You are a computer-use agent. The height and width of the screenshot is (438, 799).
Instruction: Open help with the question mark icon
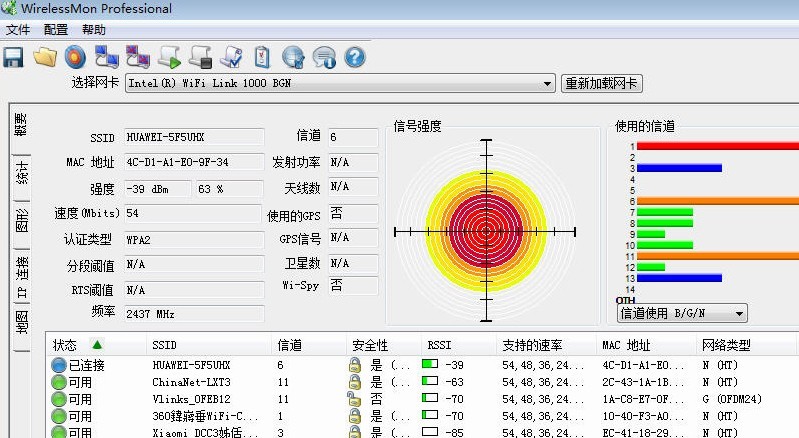(355, 57)
